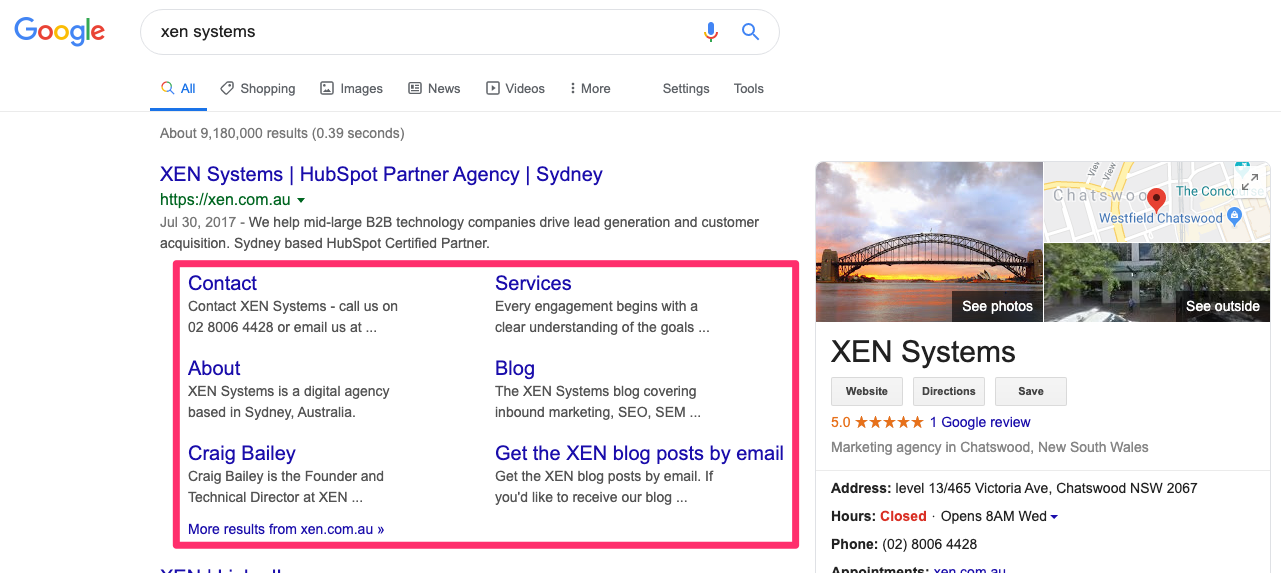Screen dimensions: 1281x573
Task: Open the Services sitelink
Action: 533,283
